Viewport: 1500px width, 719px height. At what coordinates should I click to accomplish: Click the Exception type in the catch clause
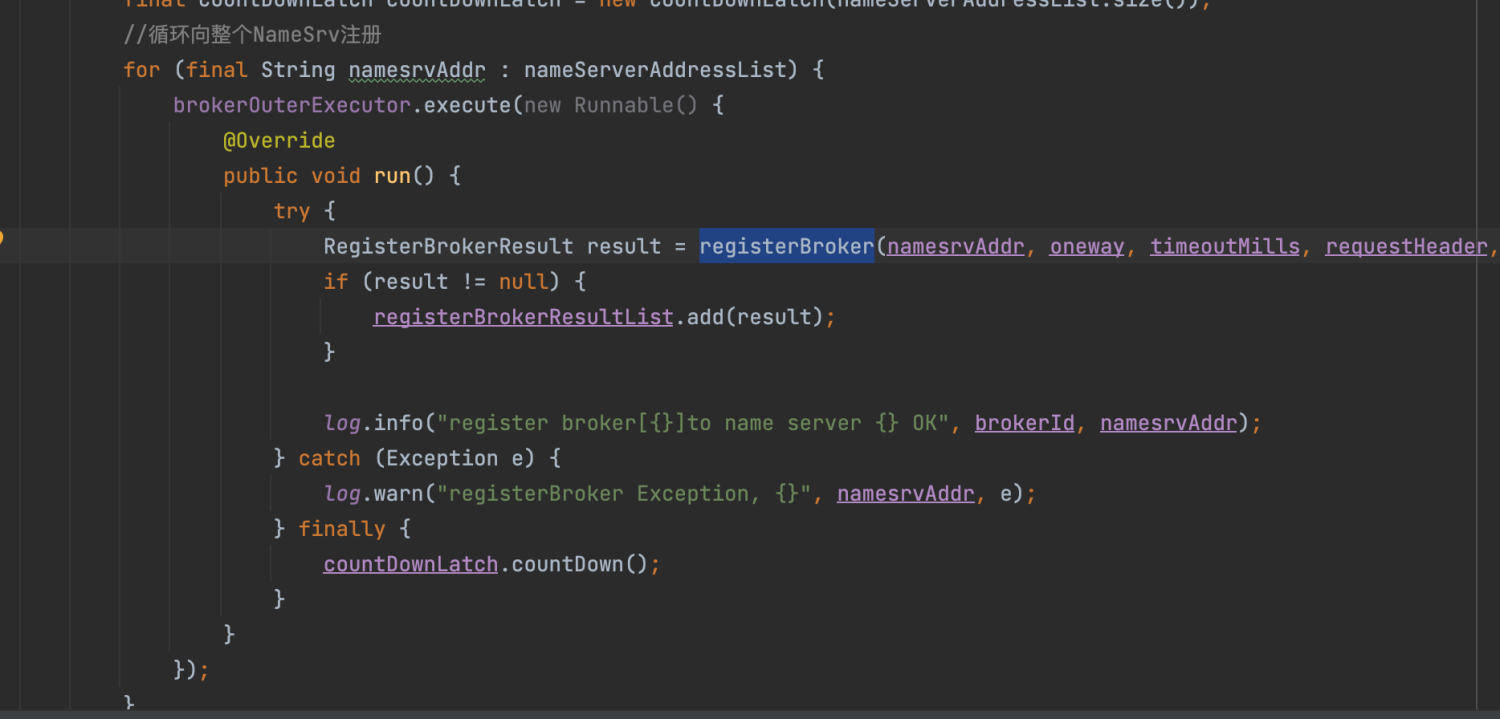click(x=442, y=458)
